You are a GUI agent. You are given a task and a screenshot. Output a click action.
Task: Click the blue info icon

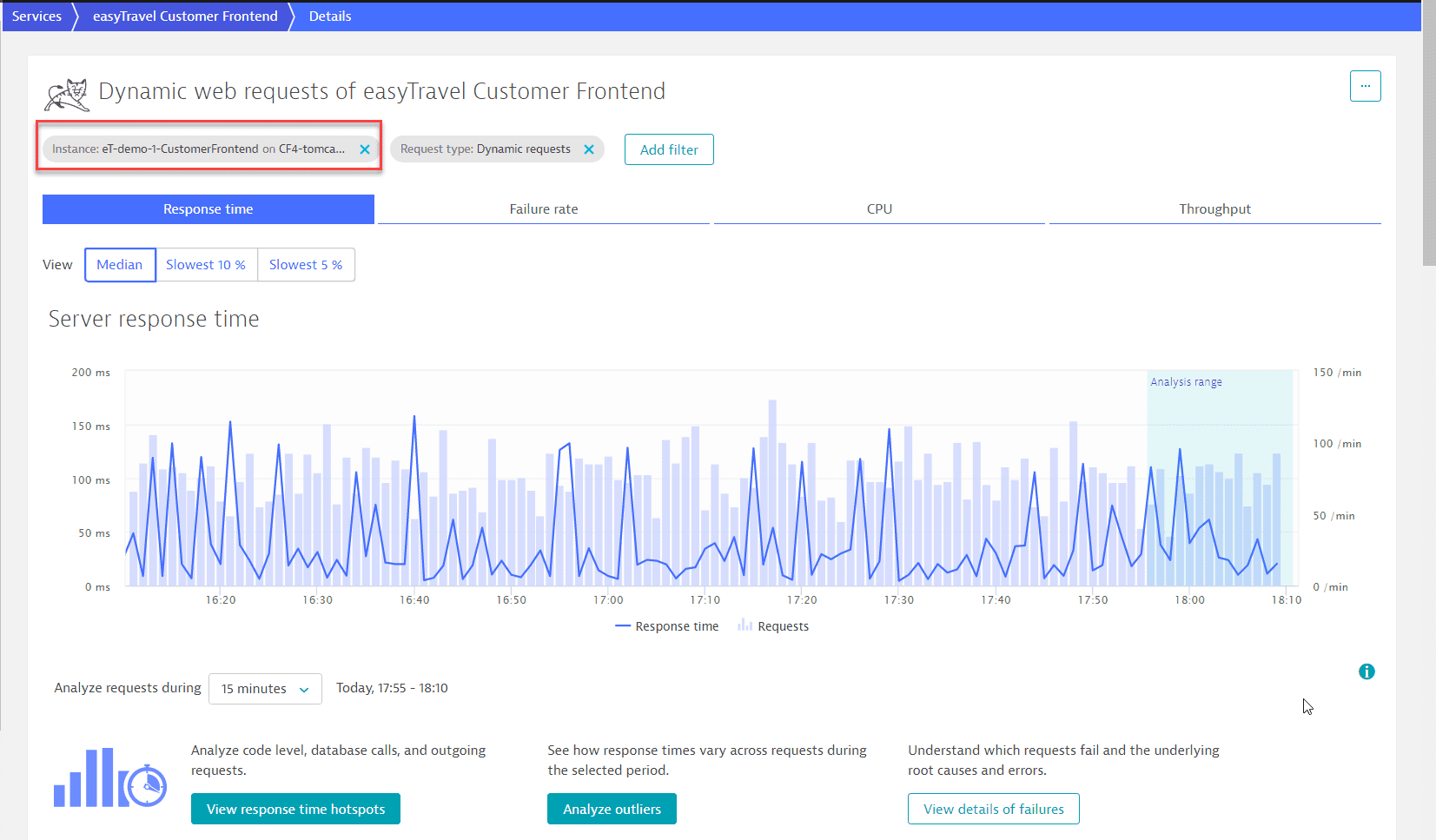pos(1367,671)
